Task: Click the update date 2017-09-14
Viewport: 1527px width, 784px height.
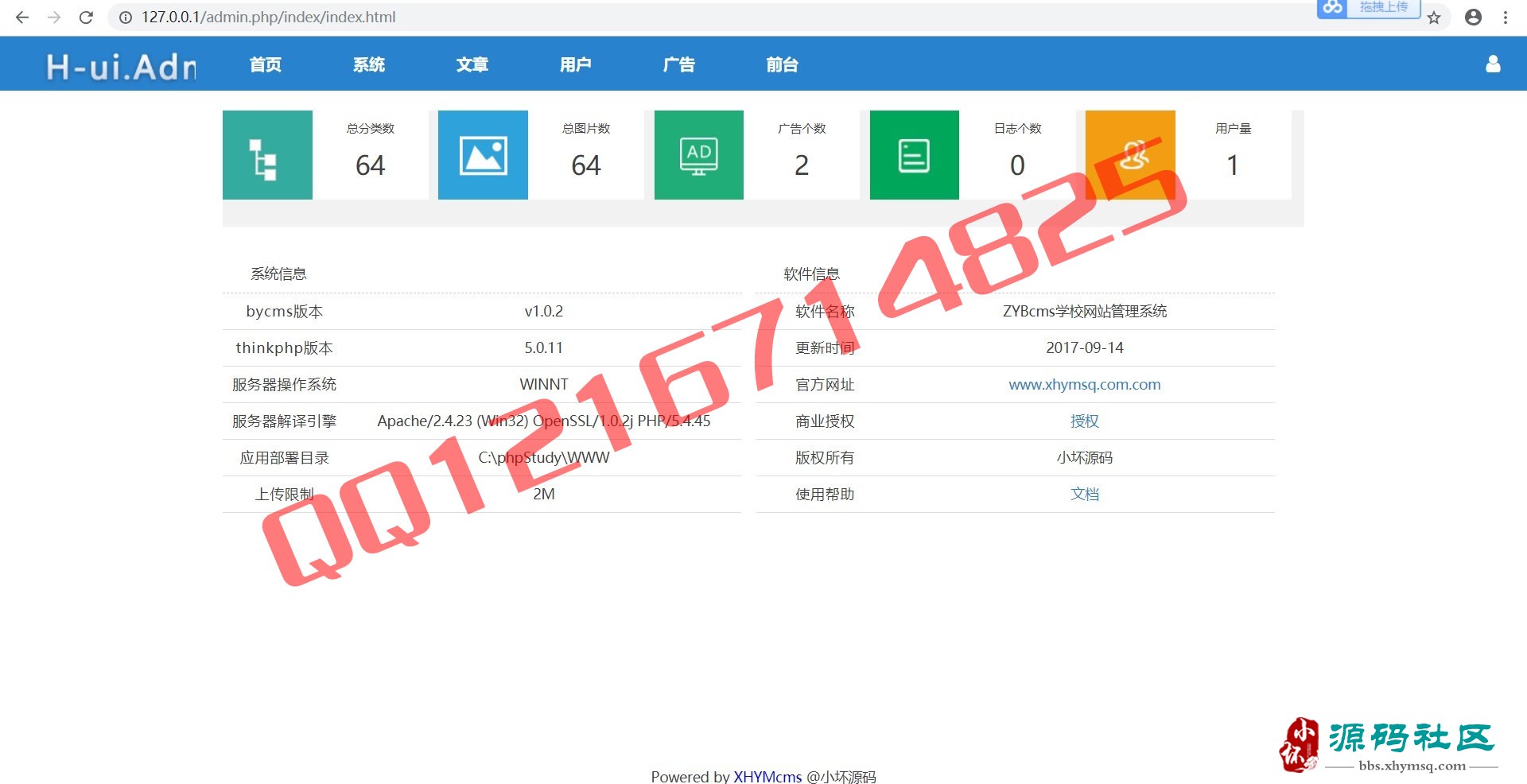Action: pyautogui.click(x=1085, y=348)
